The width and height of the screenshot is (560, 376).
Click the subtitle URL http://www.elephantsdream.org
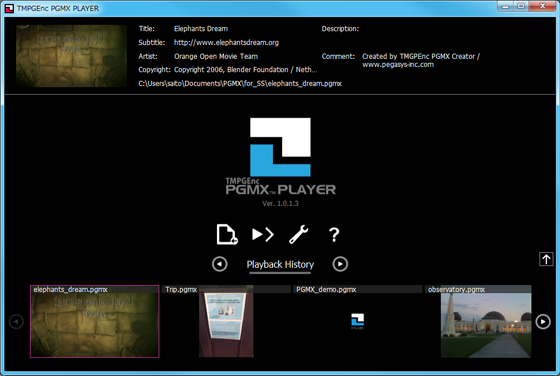coord(226,42)
